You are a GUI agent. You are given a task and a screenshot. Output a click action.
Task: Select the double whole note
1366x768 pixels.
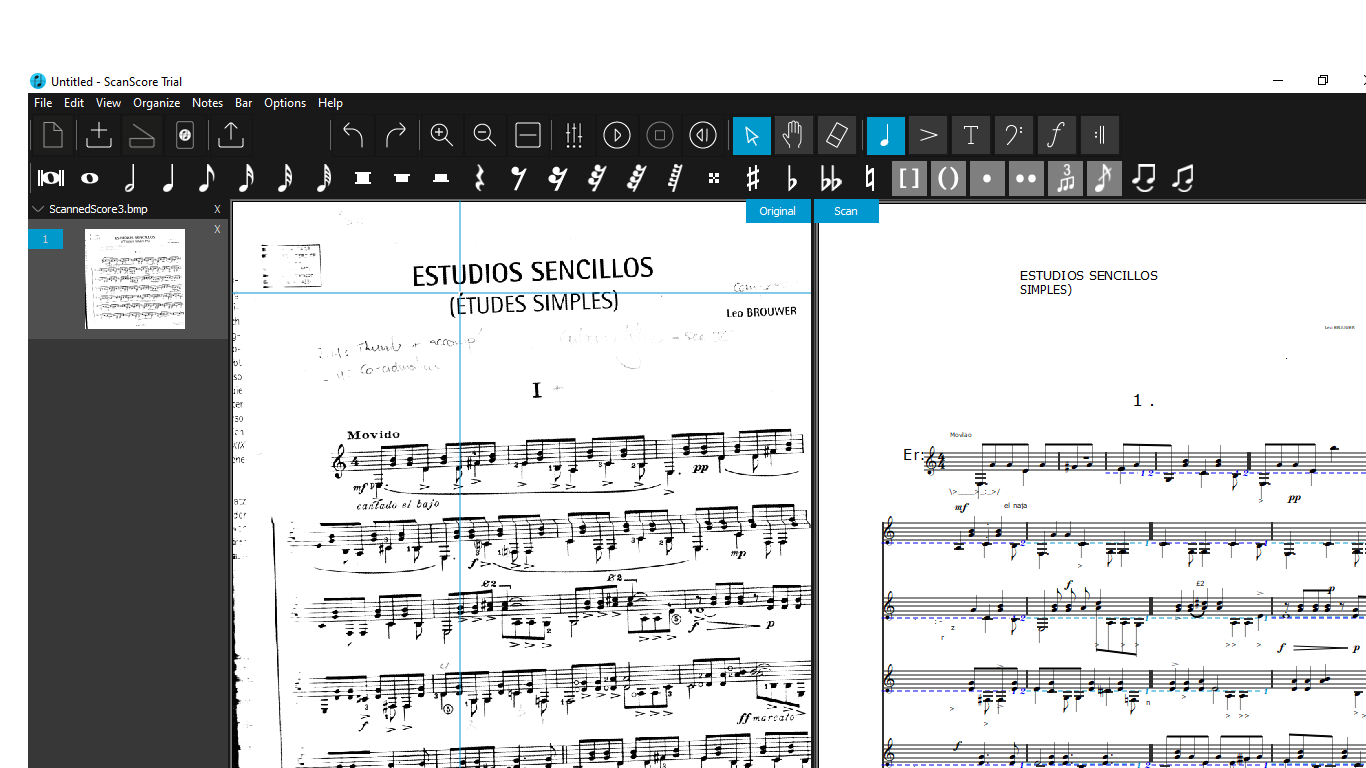click(51, 178)
